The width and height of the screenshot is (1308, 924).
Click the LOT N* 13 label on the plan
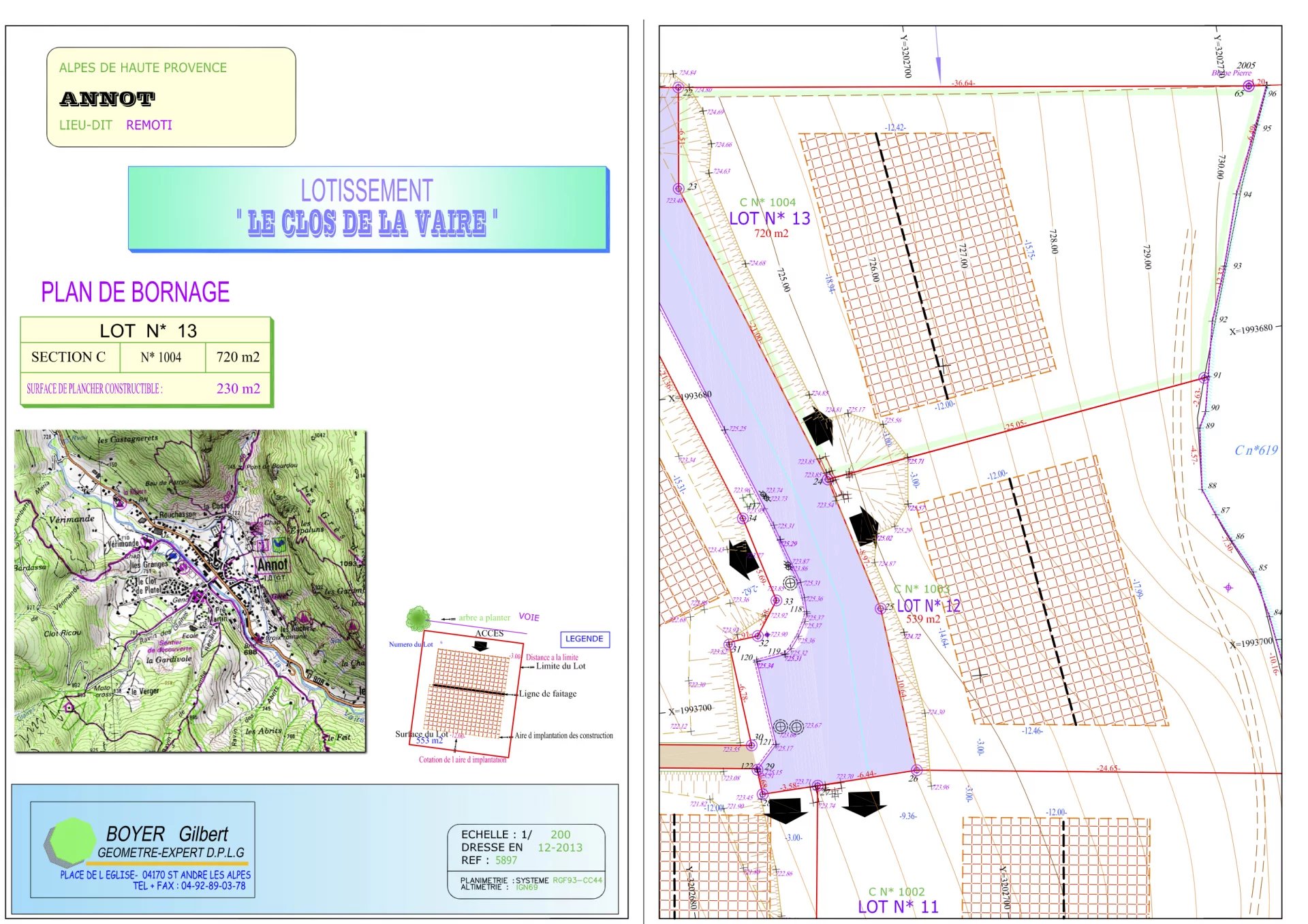(x=769, y=219)
